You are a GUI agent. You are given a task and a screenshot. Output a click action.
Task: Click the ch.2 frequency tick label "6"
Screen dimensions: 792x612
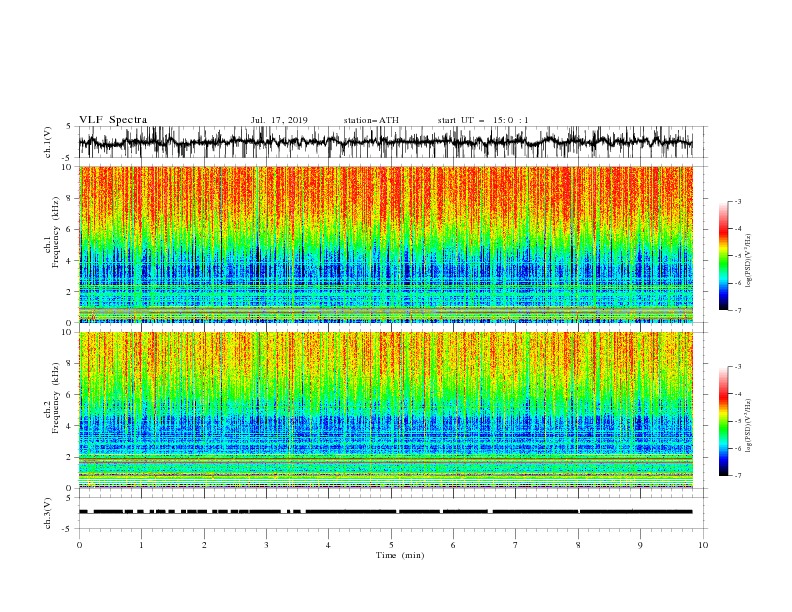pos(69,394)
